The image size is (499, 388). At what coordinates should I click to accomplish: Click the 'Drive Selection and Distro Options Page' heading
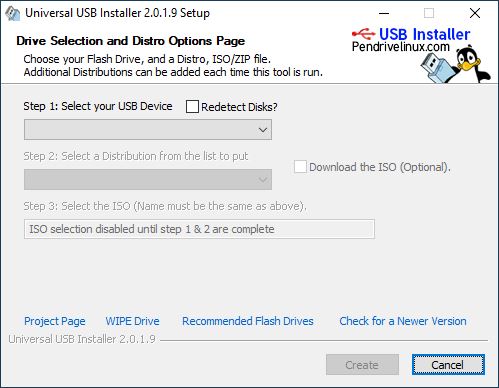tap(130, 41)
